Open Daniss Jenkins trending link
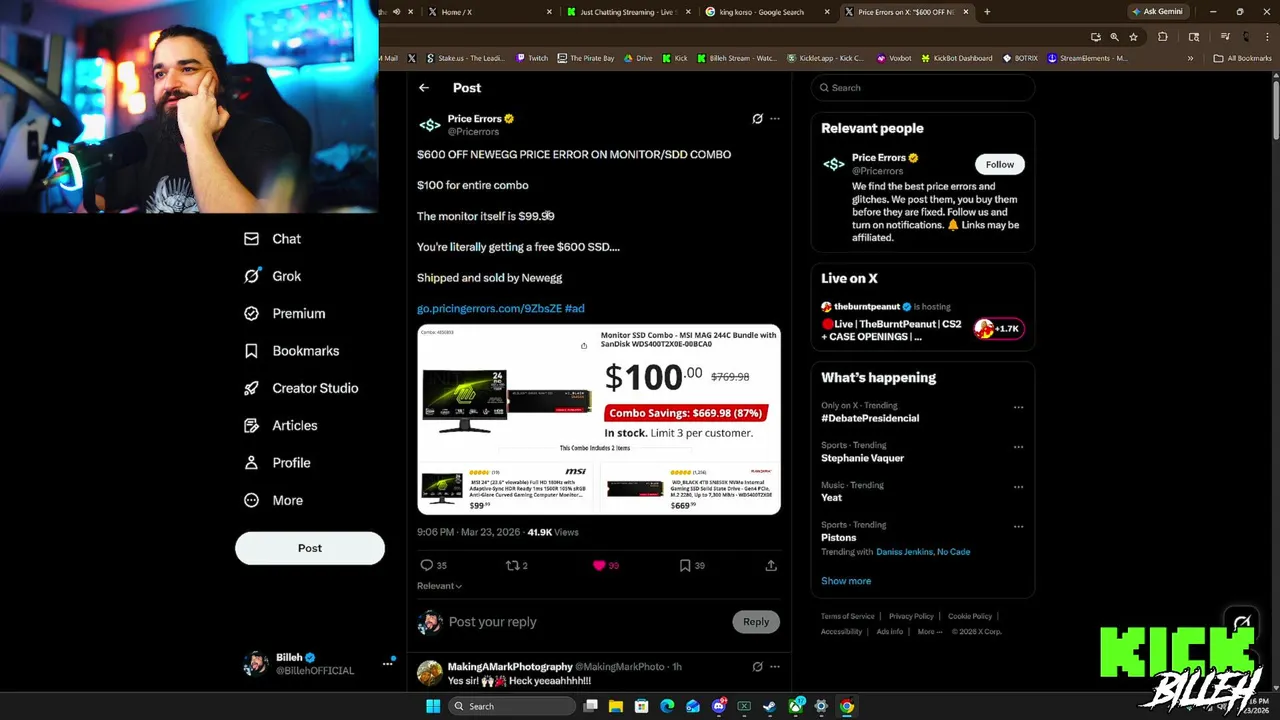The image size is (1280, 720). pos(904,552)
